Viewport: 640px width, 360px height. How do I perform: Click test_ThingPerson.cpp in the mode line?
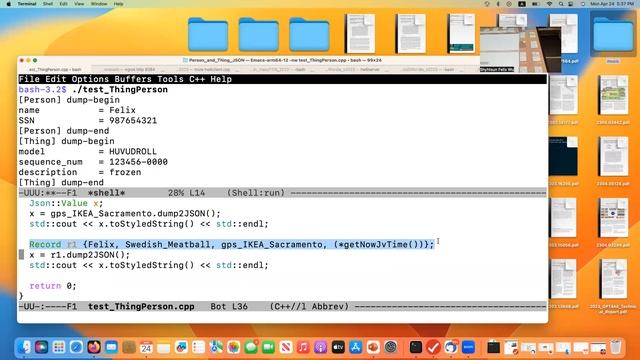[x=141, y=306]
